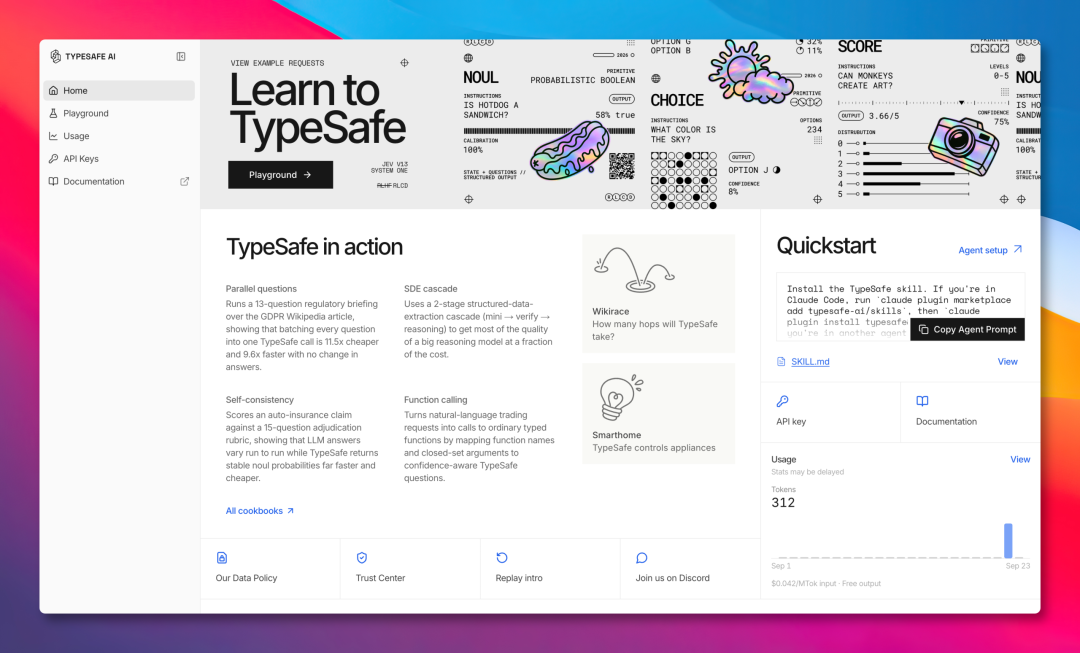
Task: Click the Usage chart icon in the sidebar
Action: click(54, 136)
